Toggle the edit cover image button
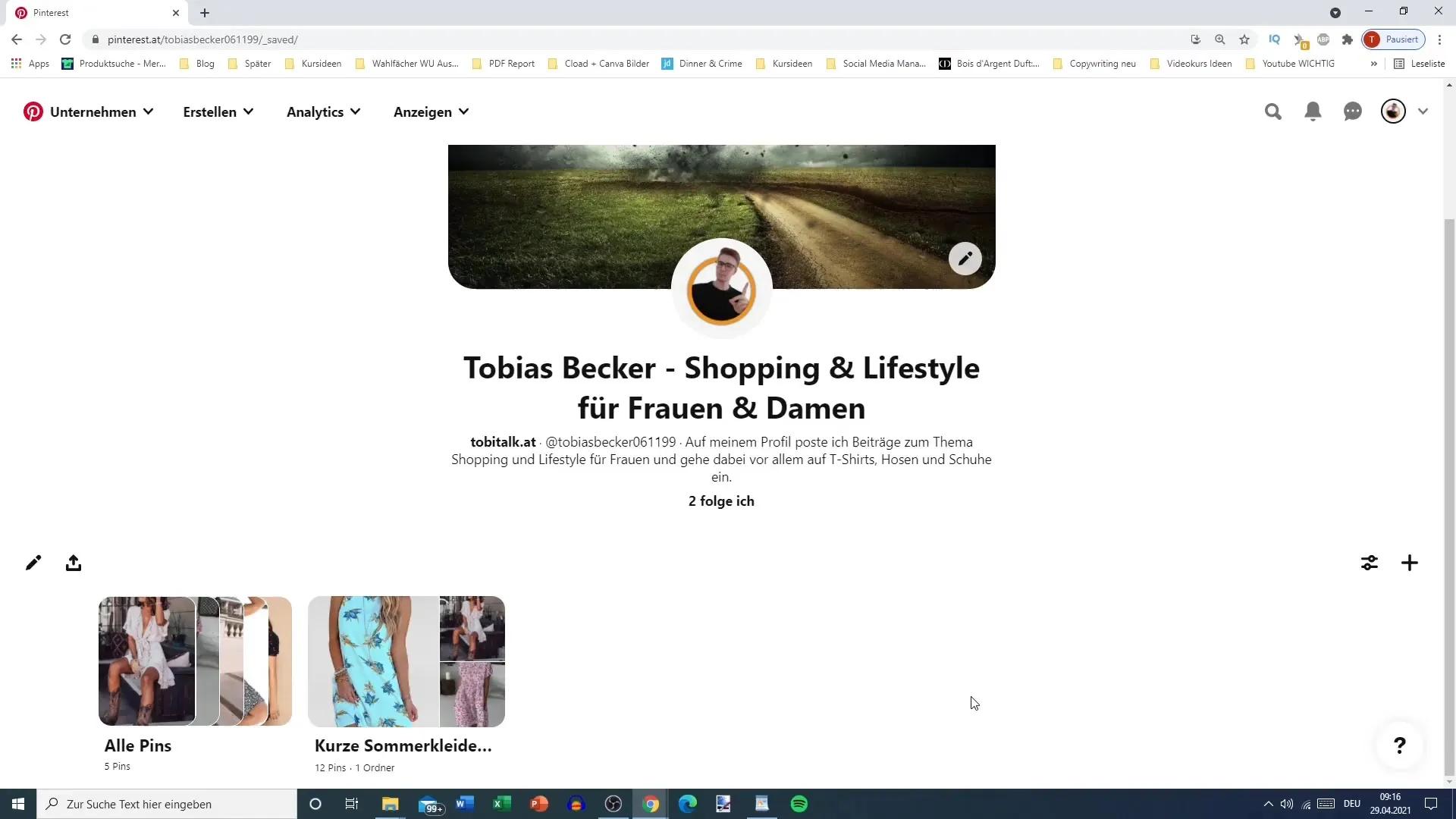 coord(965,259)
